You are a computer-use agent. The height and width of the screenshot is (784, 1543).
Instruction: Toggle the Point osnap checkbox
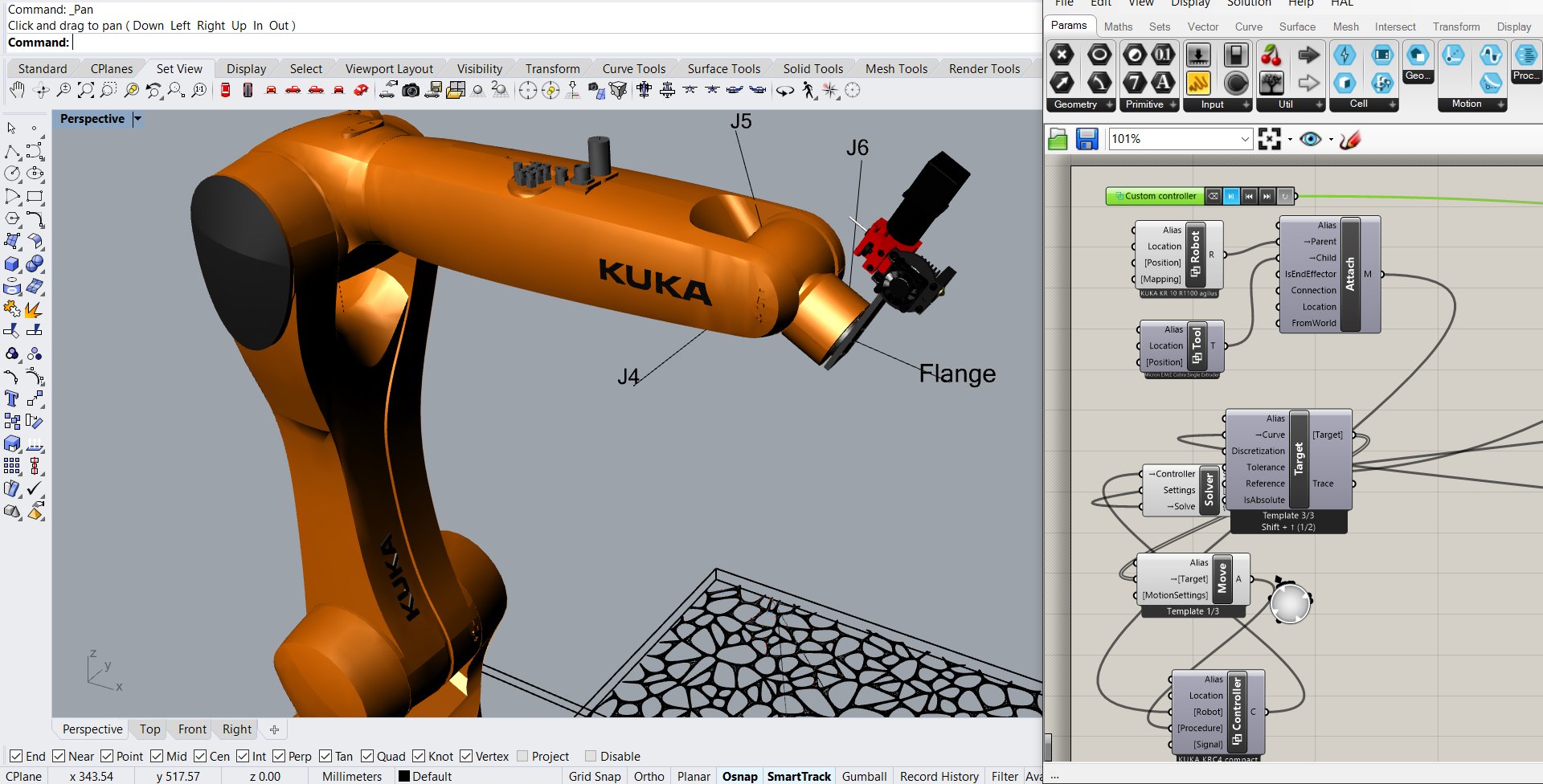pyautogui.click(x=107, y=756)
